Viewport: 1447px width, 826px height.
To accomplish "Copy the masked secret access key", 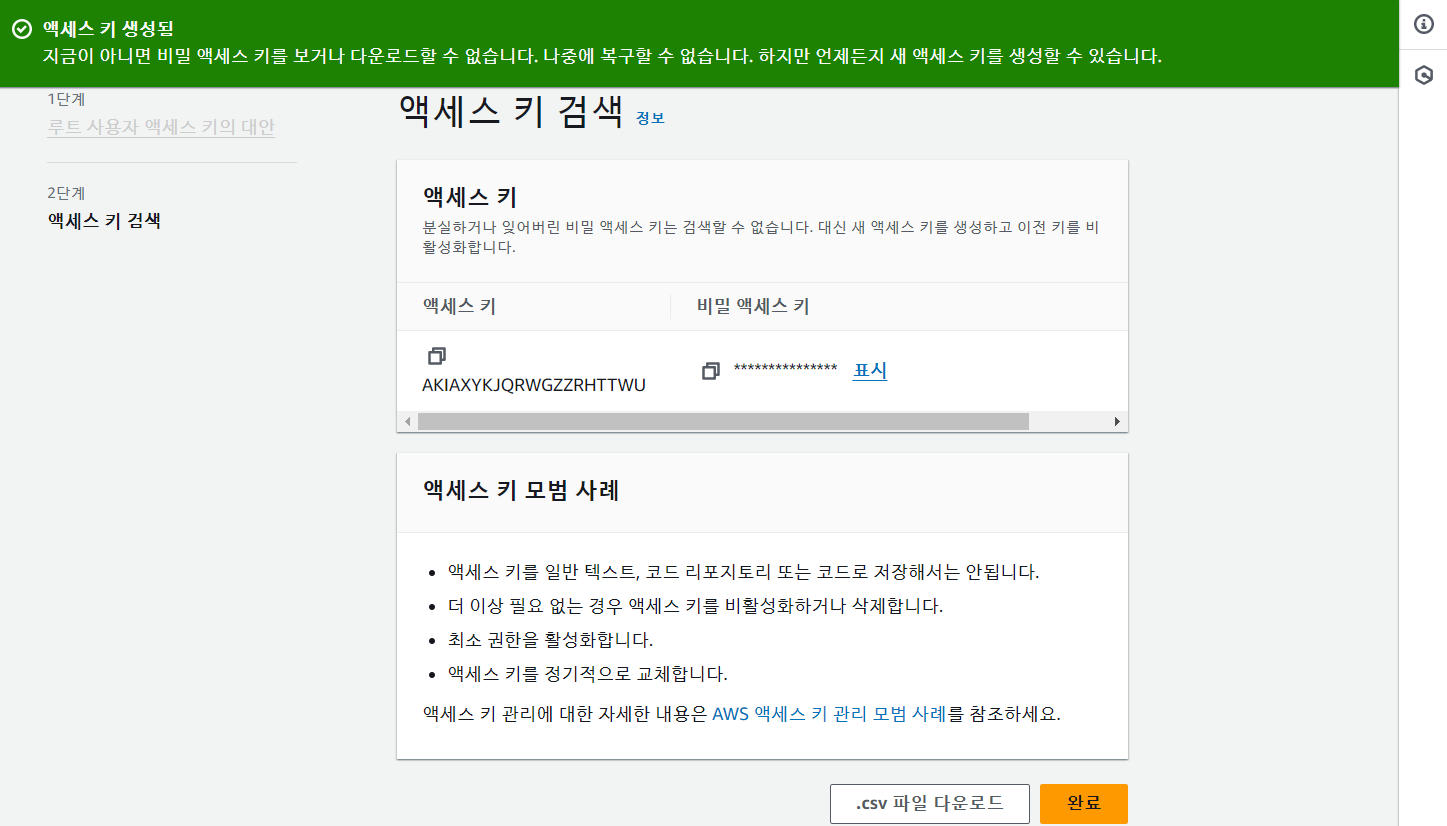I will (x=711, y=371).
